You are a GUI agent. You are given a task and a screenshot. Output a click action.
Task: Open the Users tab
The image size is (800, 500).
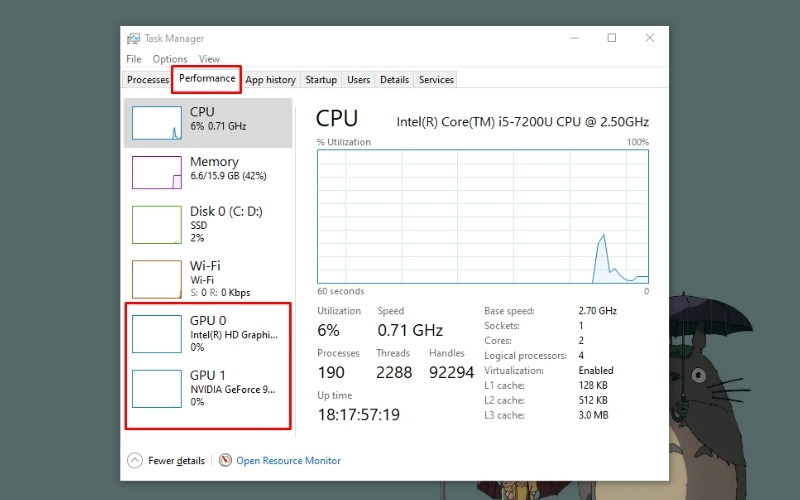[x=358, y=80]
